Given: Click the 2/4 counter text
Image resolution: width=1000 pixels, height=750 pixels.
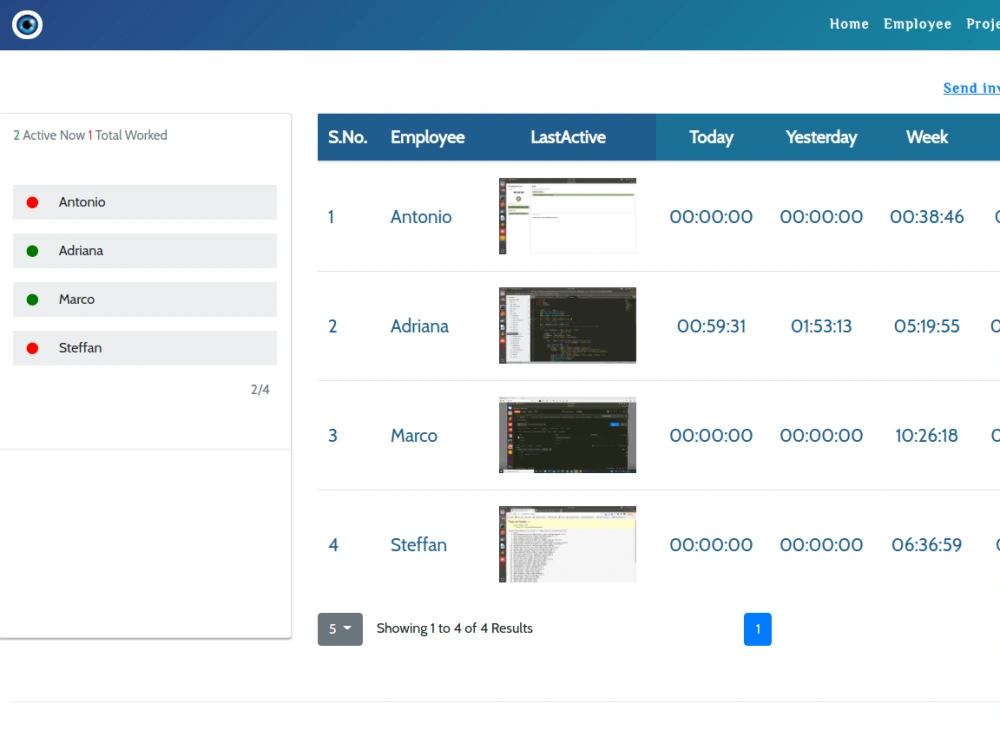Looking at the screenshot, I should pos(260,389).
